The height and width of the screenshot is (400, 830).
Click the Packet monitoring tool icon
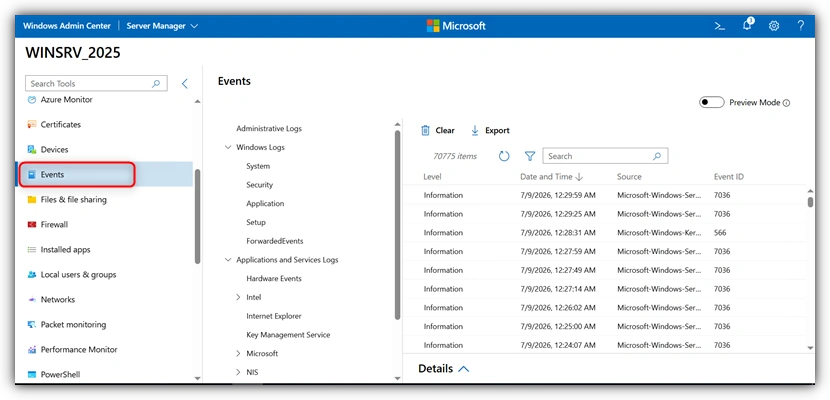click(32, 324)
